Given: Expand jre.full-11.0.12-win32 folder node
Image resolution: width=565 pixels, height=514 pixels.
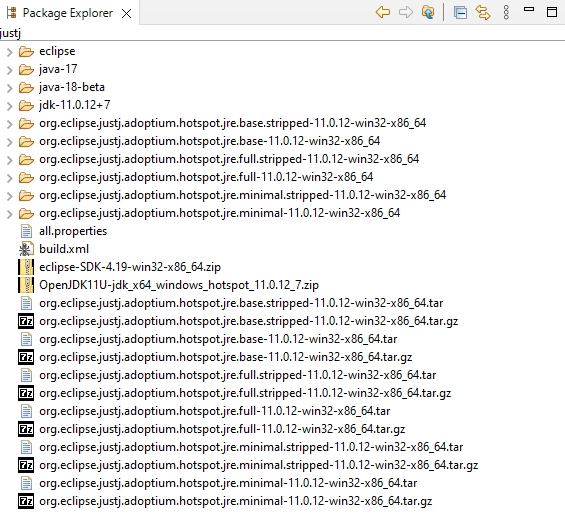Looking at the screenshot, I should [x=10, y=178].
